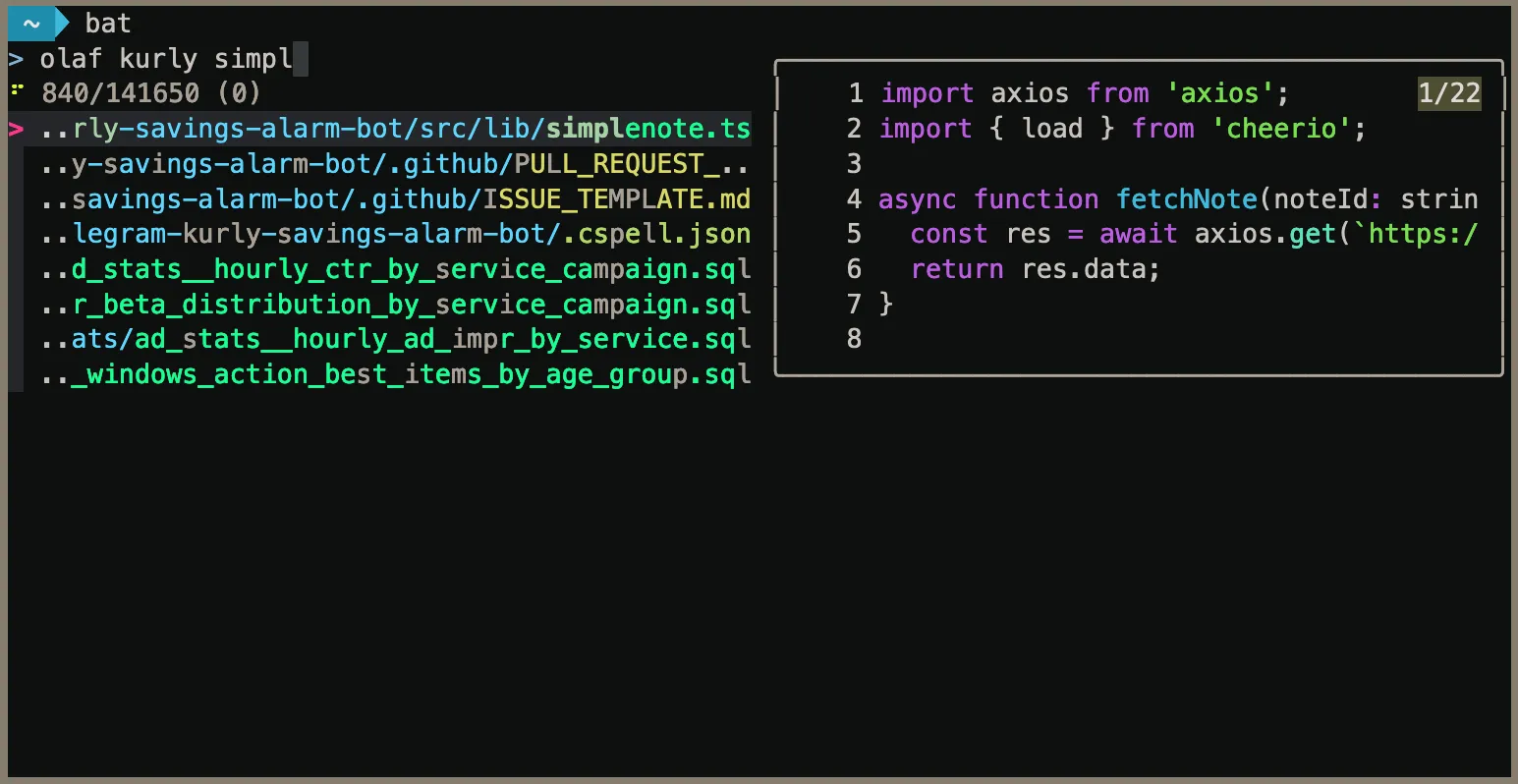Select the PULL_REQUEST_ file result
This screenshot has width=1518, height=784.
396,164
